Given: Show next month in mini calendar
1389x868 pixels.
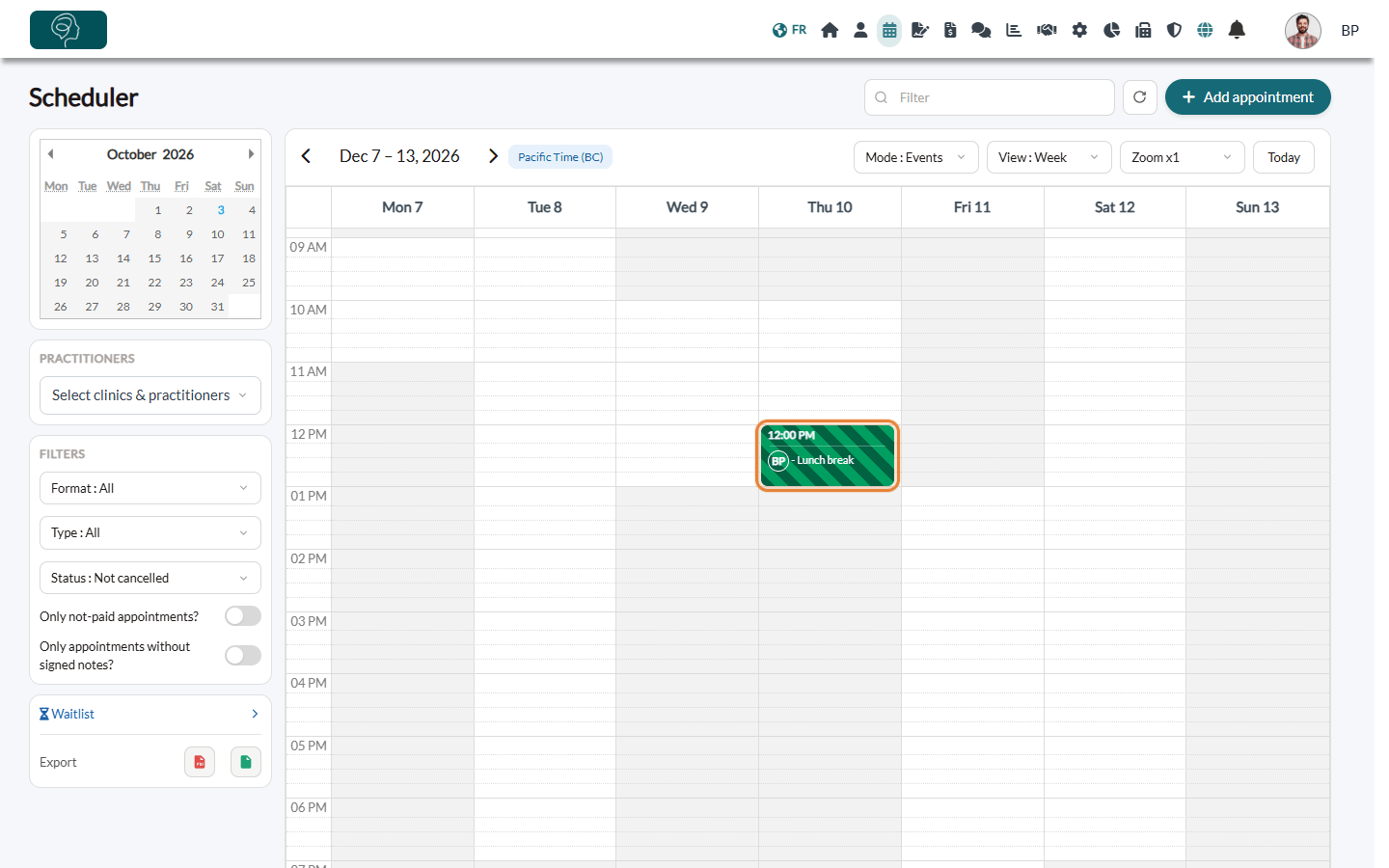Looking at the screenshot, I should [x=251, y=154].
